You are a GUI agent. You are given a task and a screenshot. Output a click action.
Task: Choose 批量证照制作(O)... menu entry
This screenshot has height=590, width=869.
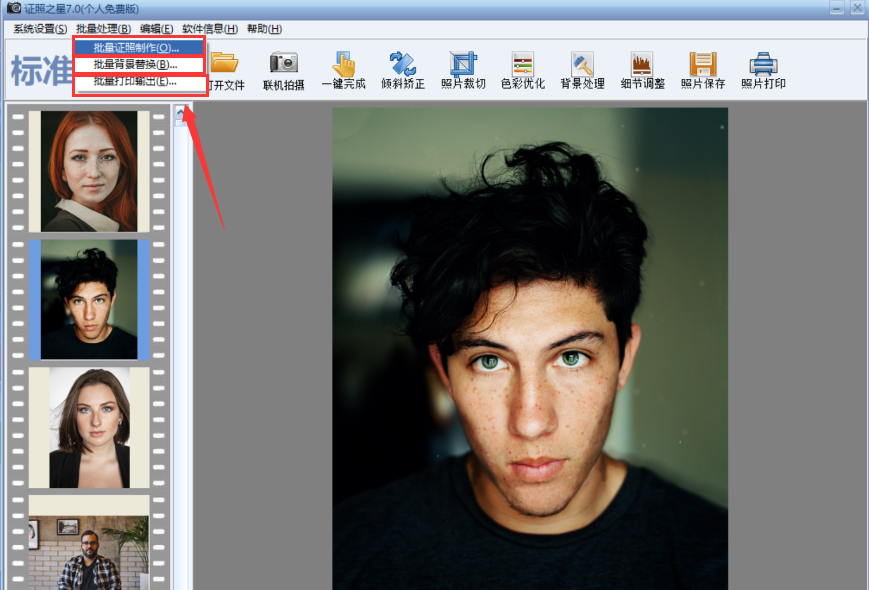click(139, 48)
